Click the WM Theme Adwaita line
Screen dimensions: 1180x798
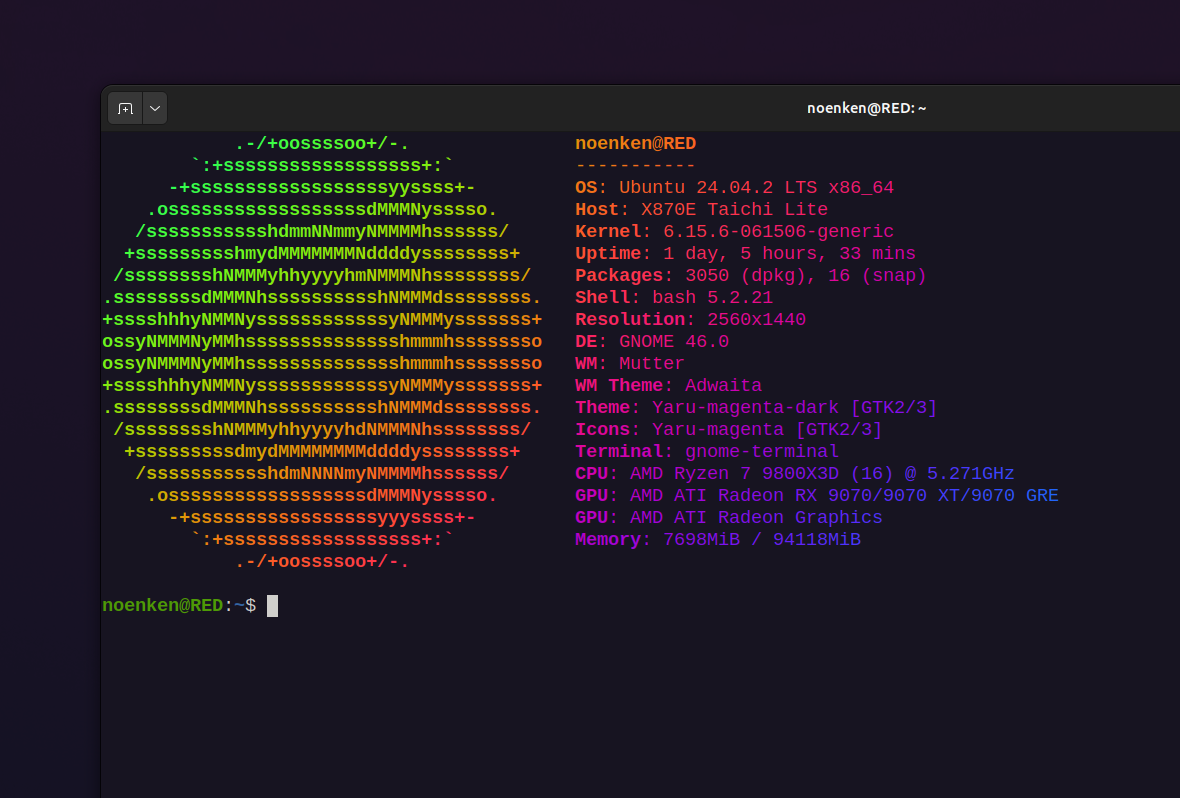tap(668, 386)
